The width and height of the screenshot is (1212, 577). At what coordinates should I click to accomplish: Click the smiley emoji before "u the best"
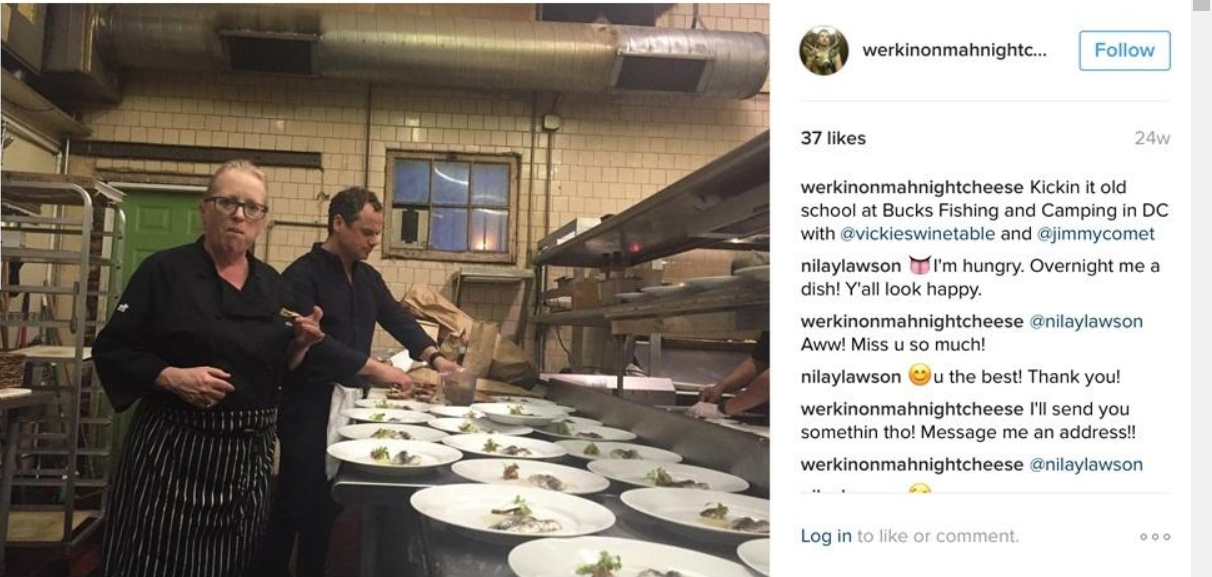coord(919,377)
